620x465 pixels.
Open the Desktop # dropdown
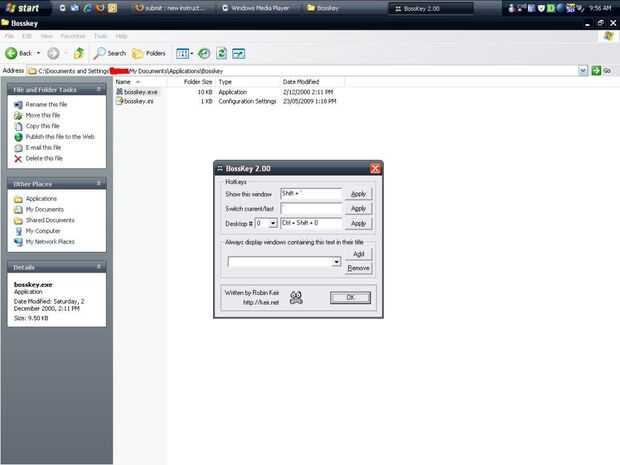[x=273, y=224]
